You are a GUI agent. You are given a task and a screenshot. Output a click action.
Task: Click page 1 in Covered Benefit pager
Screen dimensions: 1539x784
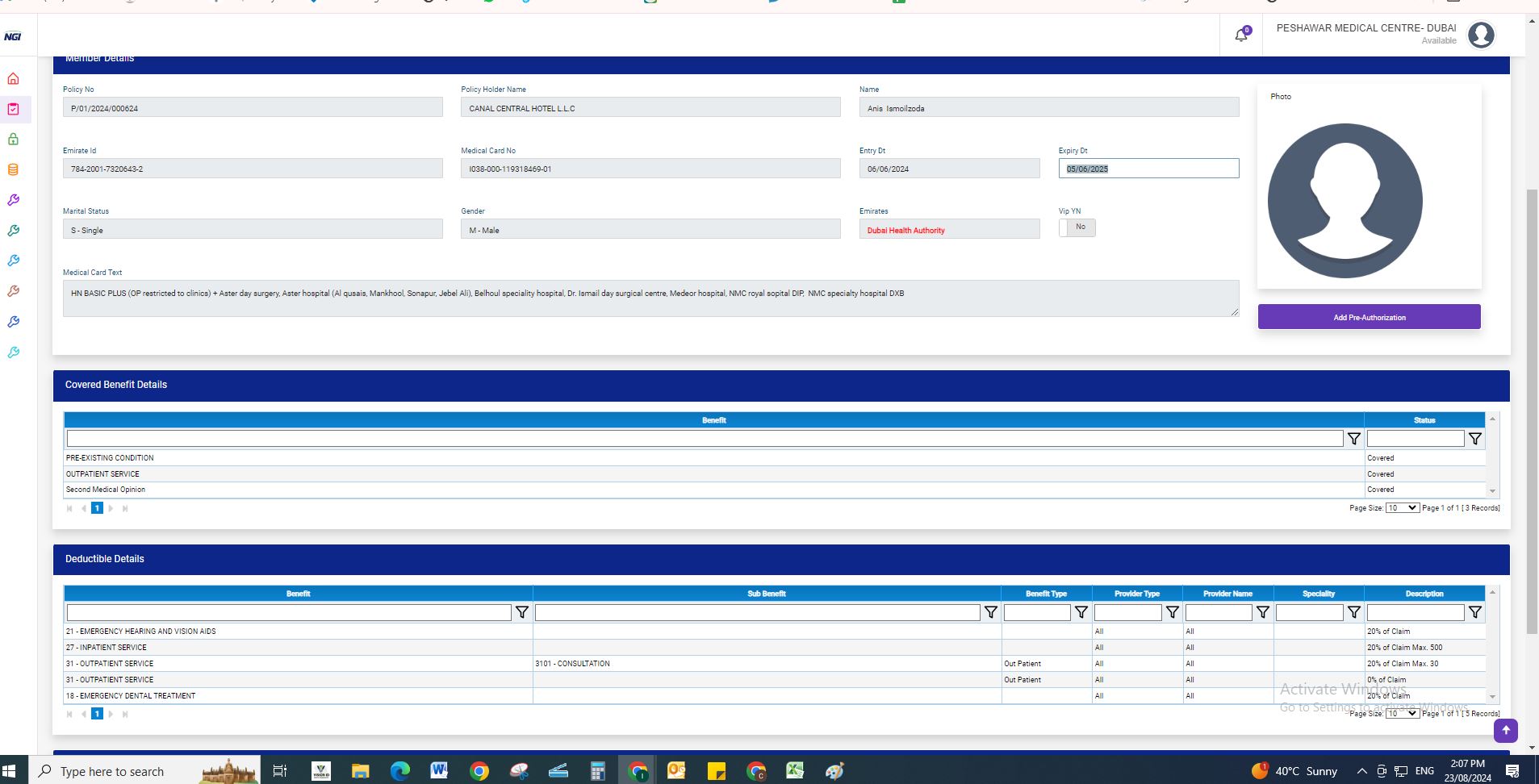[97, 508]
